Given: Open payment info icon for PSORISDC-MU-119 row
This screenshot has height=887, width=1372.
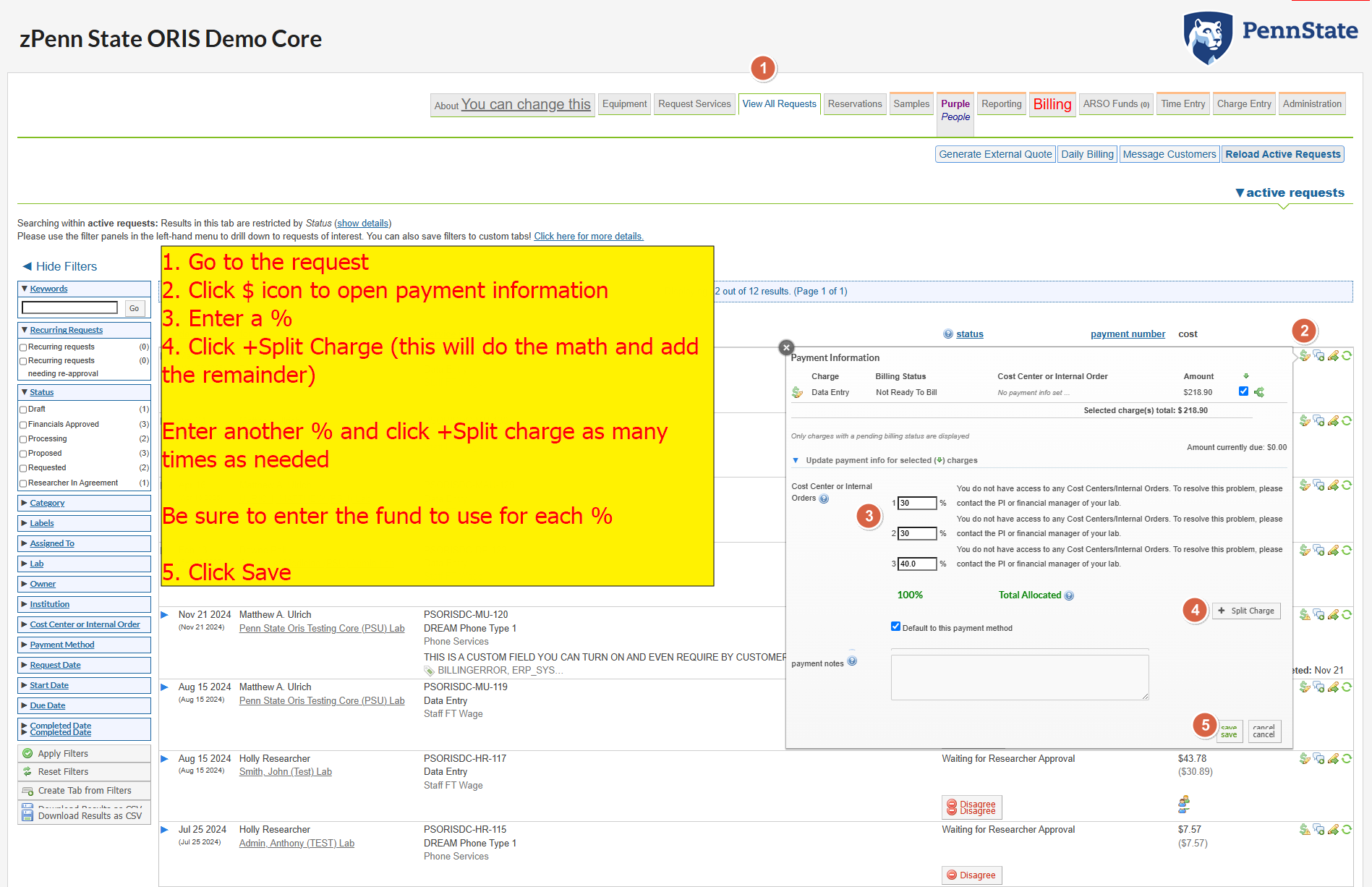Looking at the screenshot, I should point(1305,687).
